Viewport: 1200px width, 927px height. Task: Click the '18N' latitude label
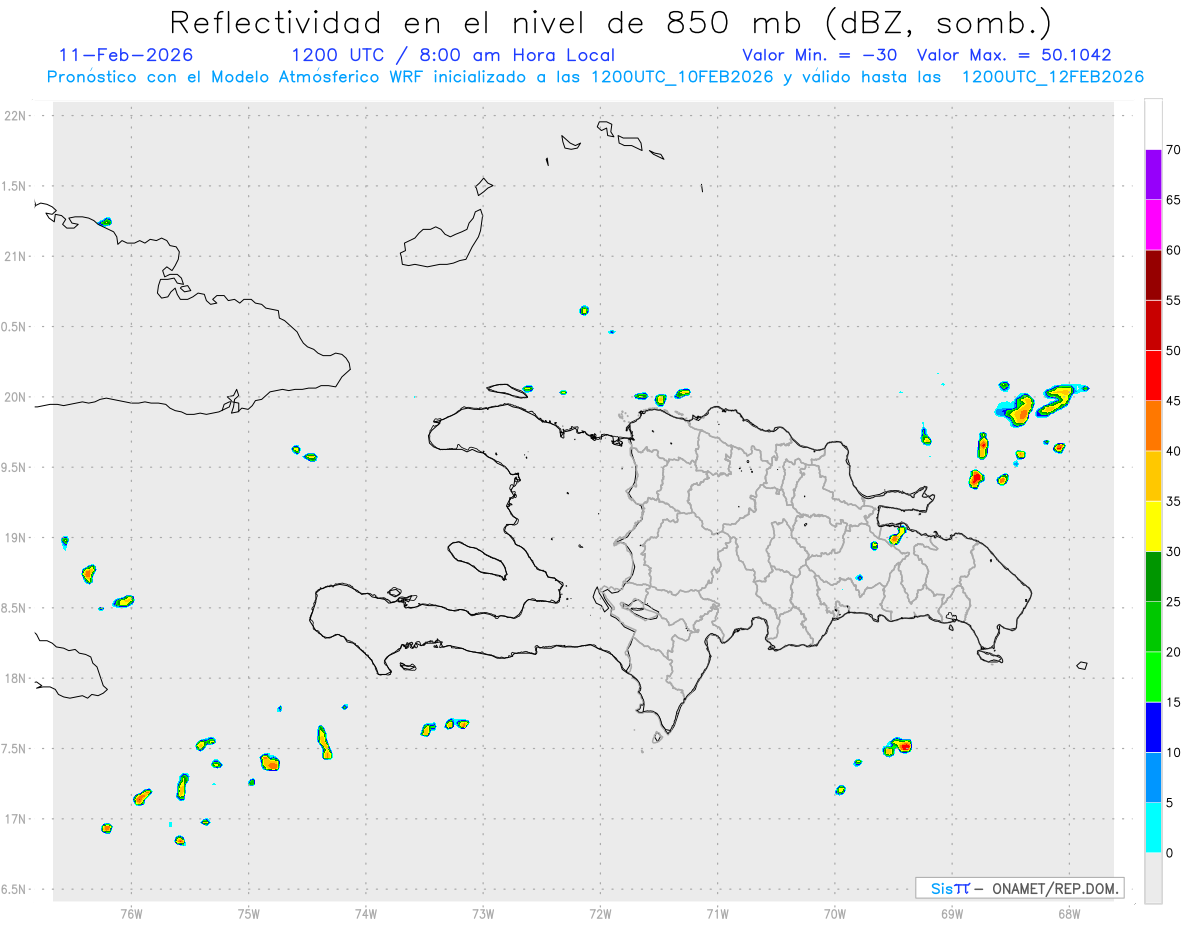pyautogui.click(x=15, y=678)
